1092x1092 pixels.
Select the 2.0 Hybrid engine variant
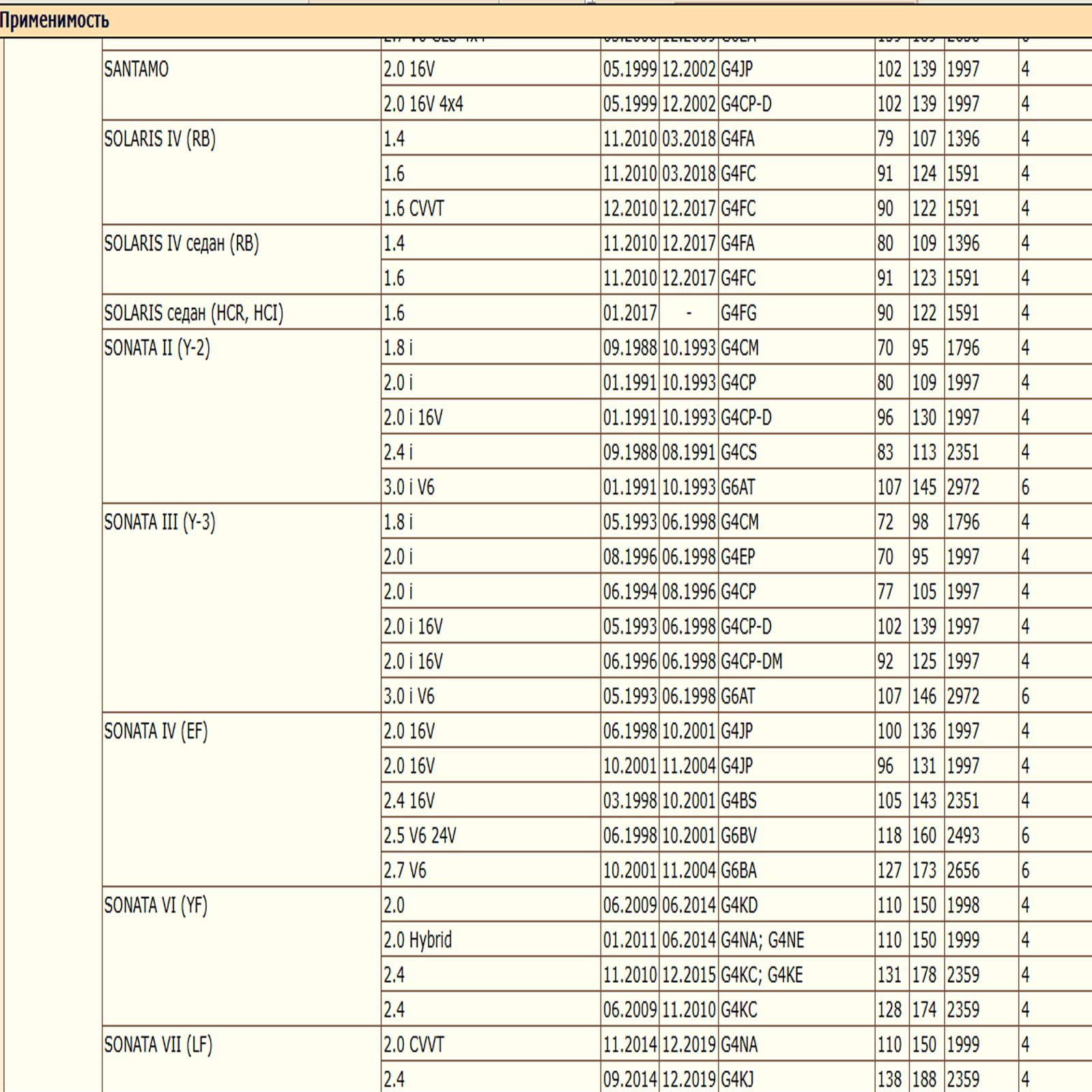tap(418, 940)
